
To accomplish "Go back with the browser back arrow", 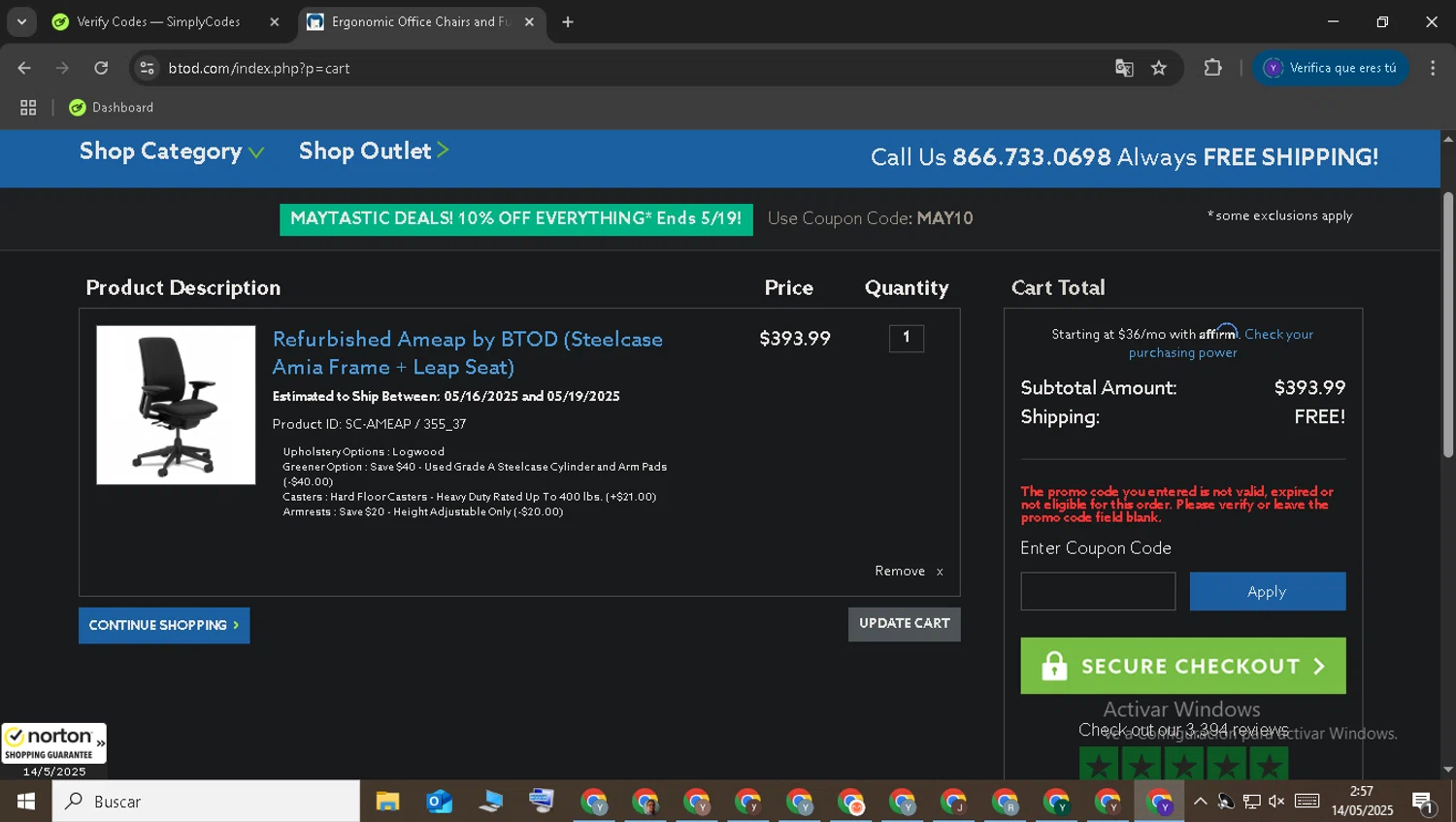I will (24, 68).
